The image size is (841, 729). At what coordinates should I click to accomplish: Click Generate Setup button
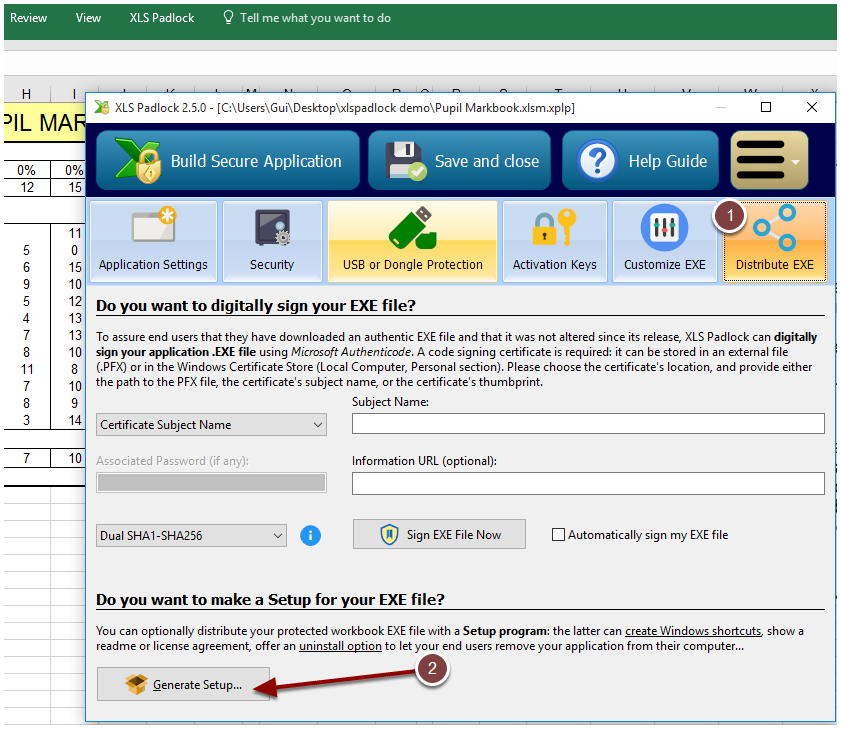pyautogui.click(x=183, y=685)
